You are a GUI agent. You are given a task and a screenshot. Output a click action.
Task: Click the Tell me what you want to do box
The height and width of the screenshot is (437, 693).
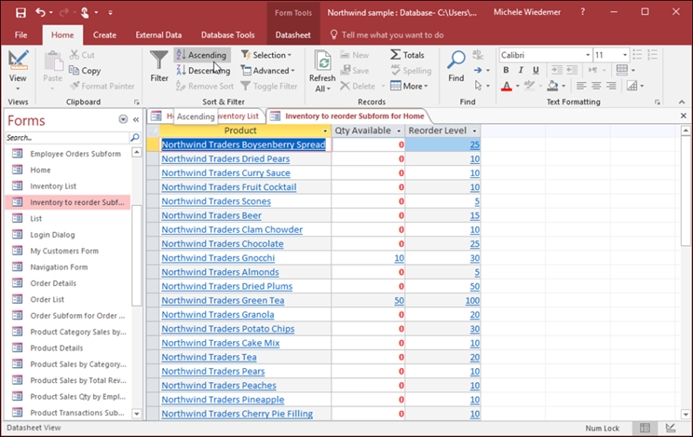392,35
